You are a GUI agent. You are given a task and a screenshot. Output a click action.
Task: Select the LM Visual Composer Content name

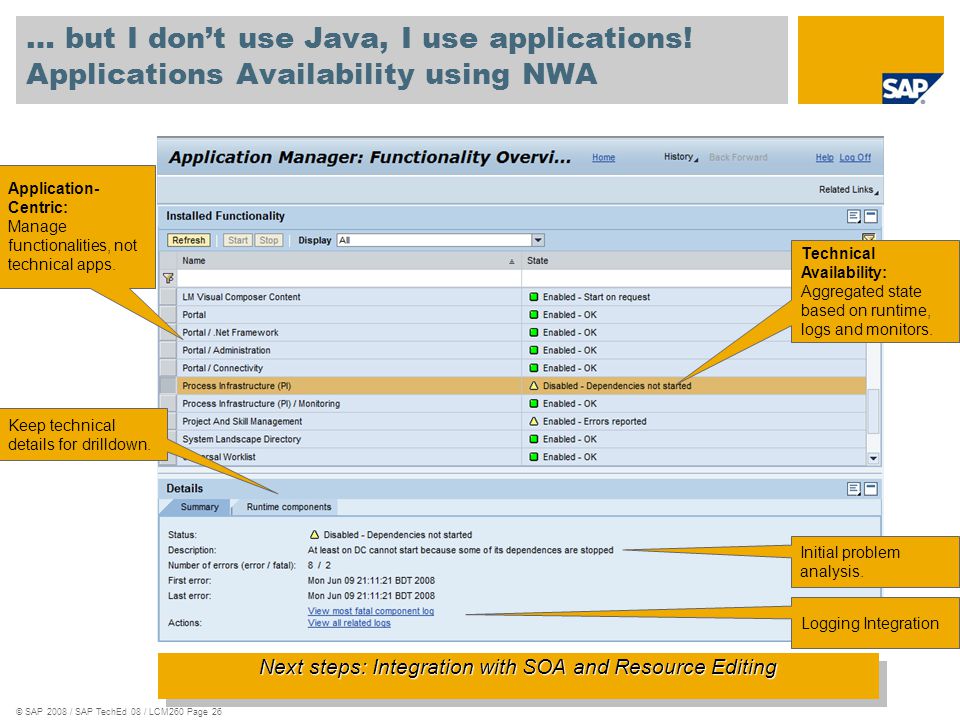(x=241, y=297)
